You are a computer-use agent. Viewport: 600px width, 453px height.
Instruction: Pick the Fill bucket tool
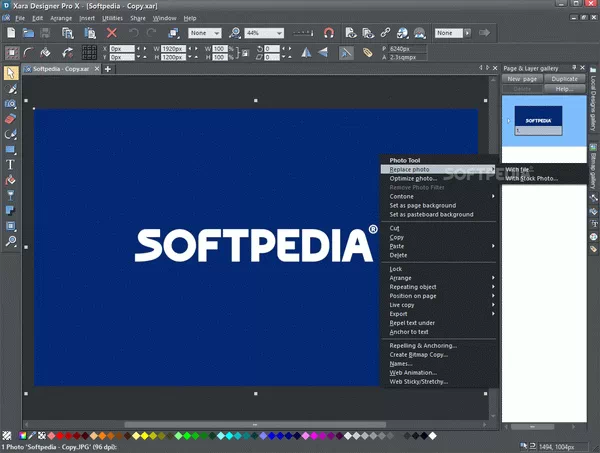click(x=11, y=180)
